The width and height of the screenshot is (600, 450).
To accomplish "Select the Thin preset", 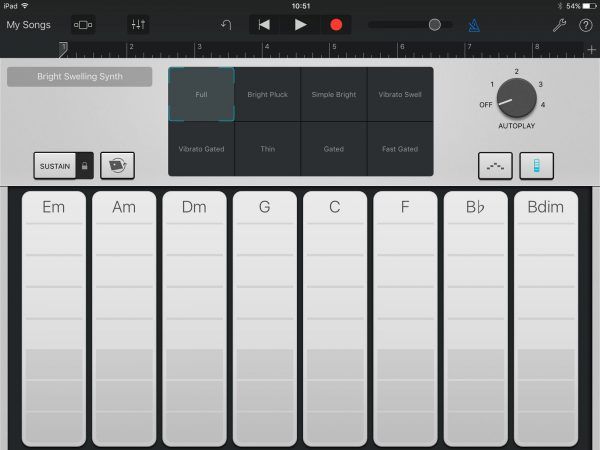I will 267,149.
